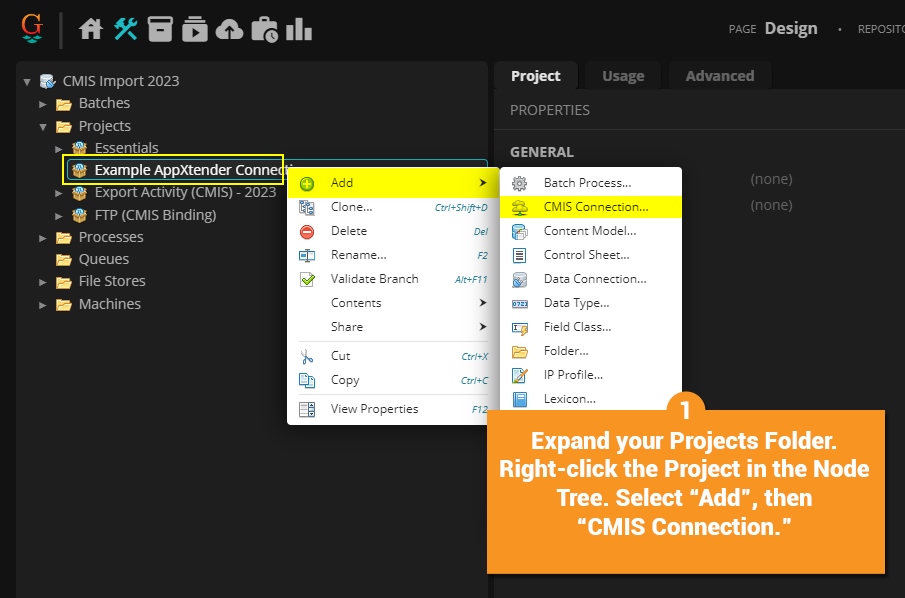The image size is (905, 598).
Task: Click the Validate Branch checkmark icon
Action: (x=307, y=279)
